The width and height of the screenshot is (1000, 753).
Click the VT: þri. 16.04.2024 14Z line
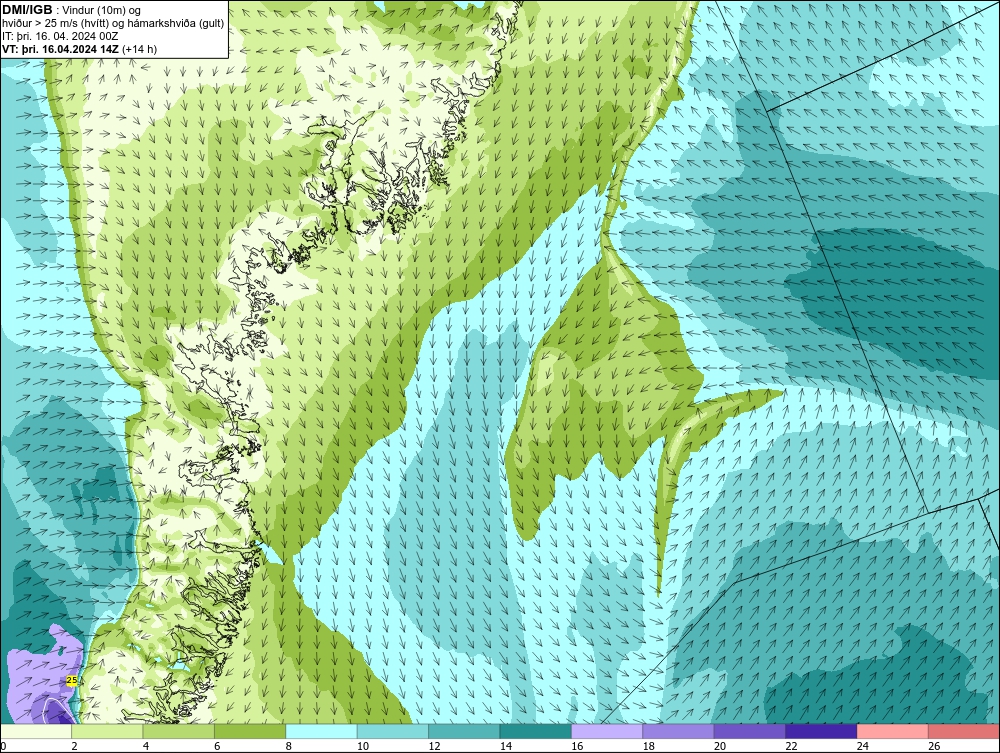point(79,48)
